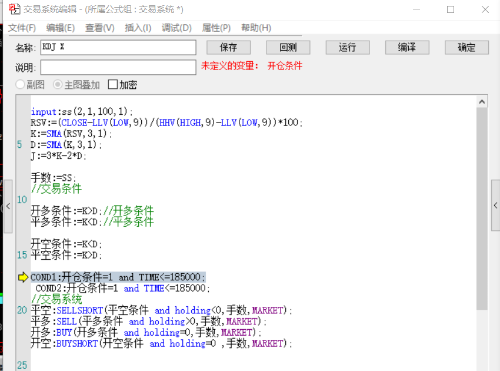
Task: Click the application icon in the title bar
Action: point(14,9)
